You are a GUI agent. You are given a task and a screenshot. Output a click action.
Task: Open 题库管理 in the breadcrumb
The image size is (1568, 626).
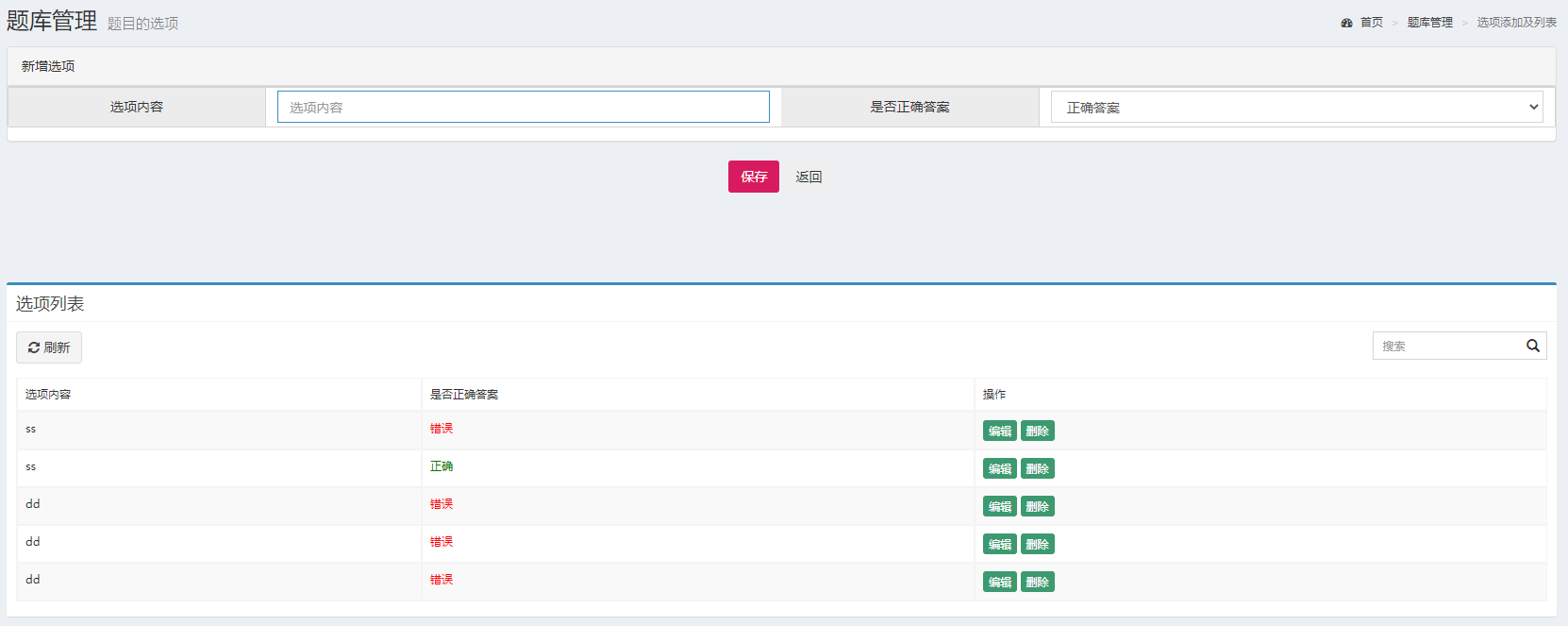coord(1430,23)
